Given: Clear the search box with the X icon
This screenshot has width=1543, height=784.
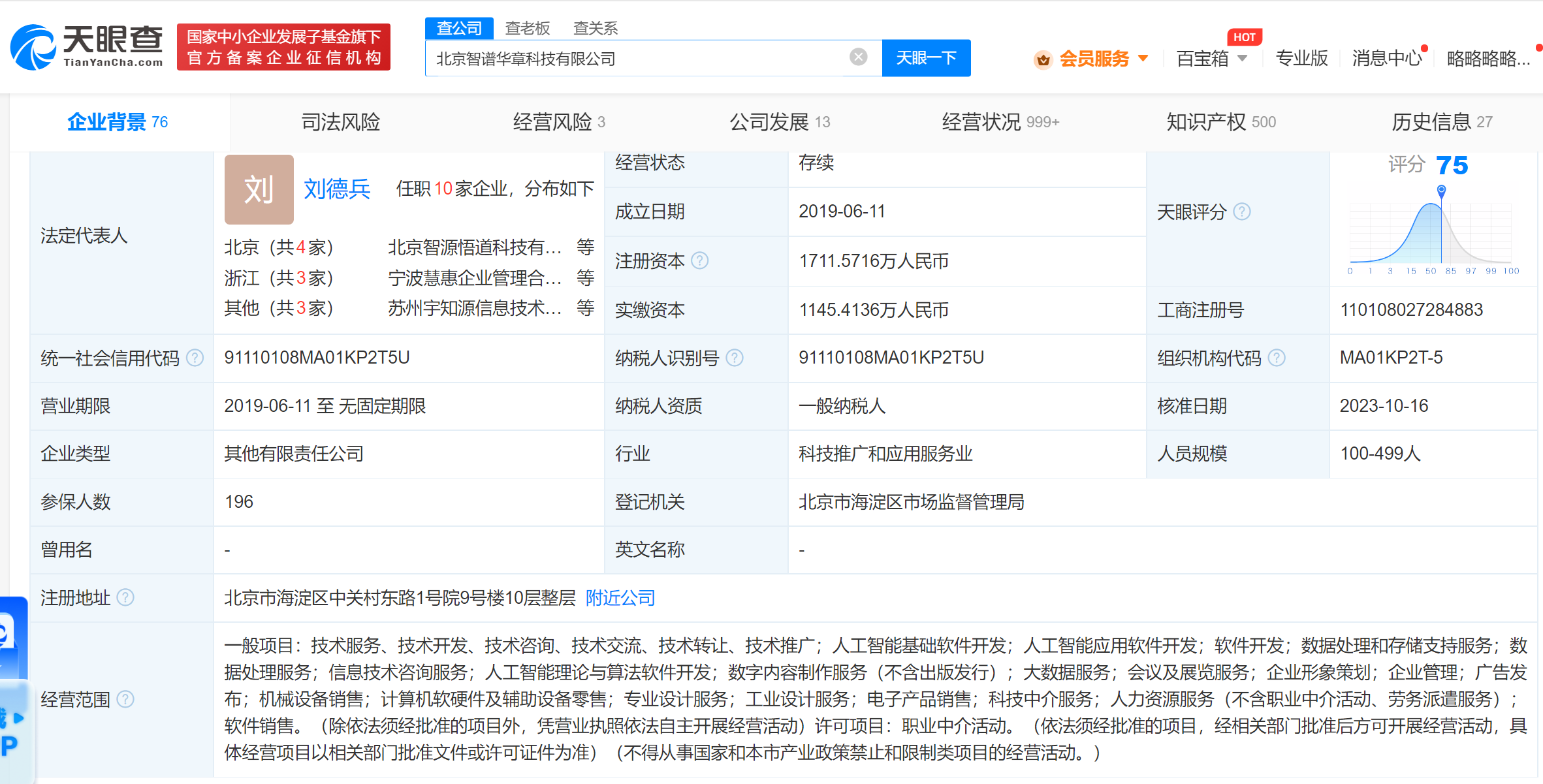Looking at the screenshot, I should (x=858, y=57).
